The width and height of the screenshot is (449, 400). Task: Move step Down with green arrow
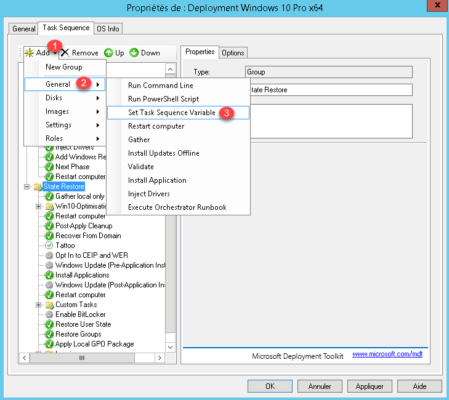coord(145,53)
